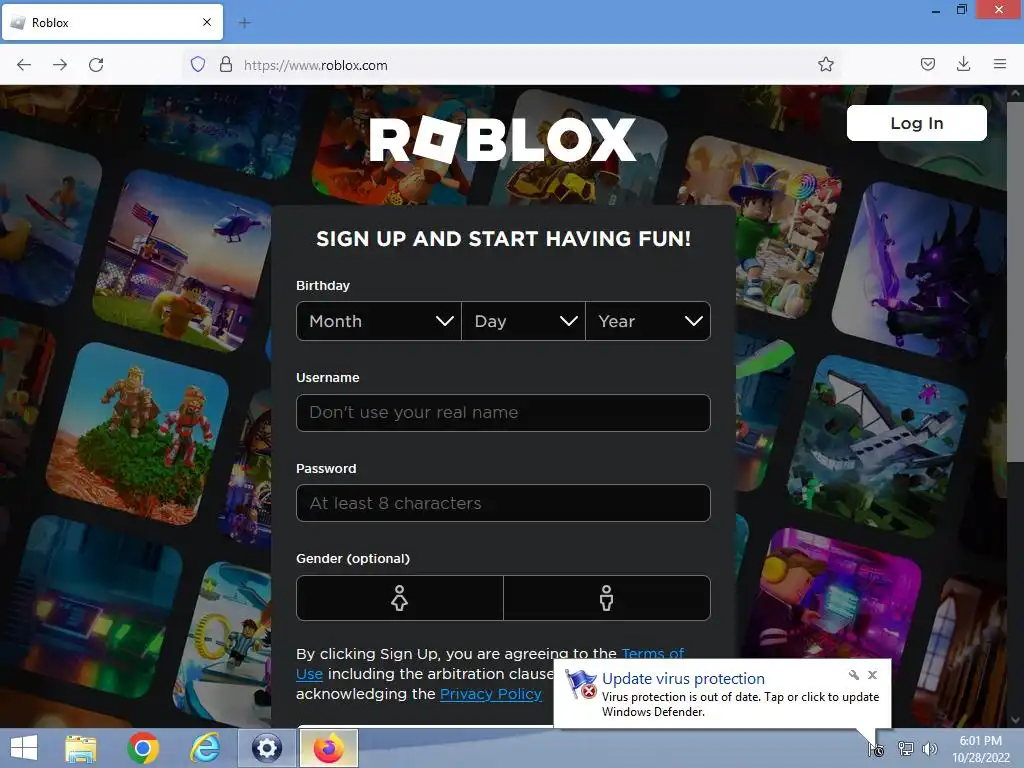Open the network tray icon

point(906,749)
